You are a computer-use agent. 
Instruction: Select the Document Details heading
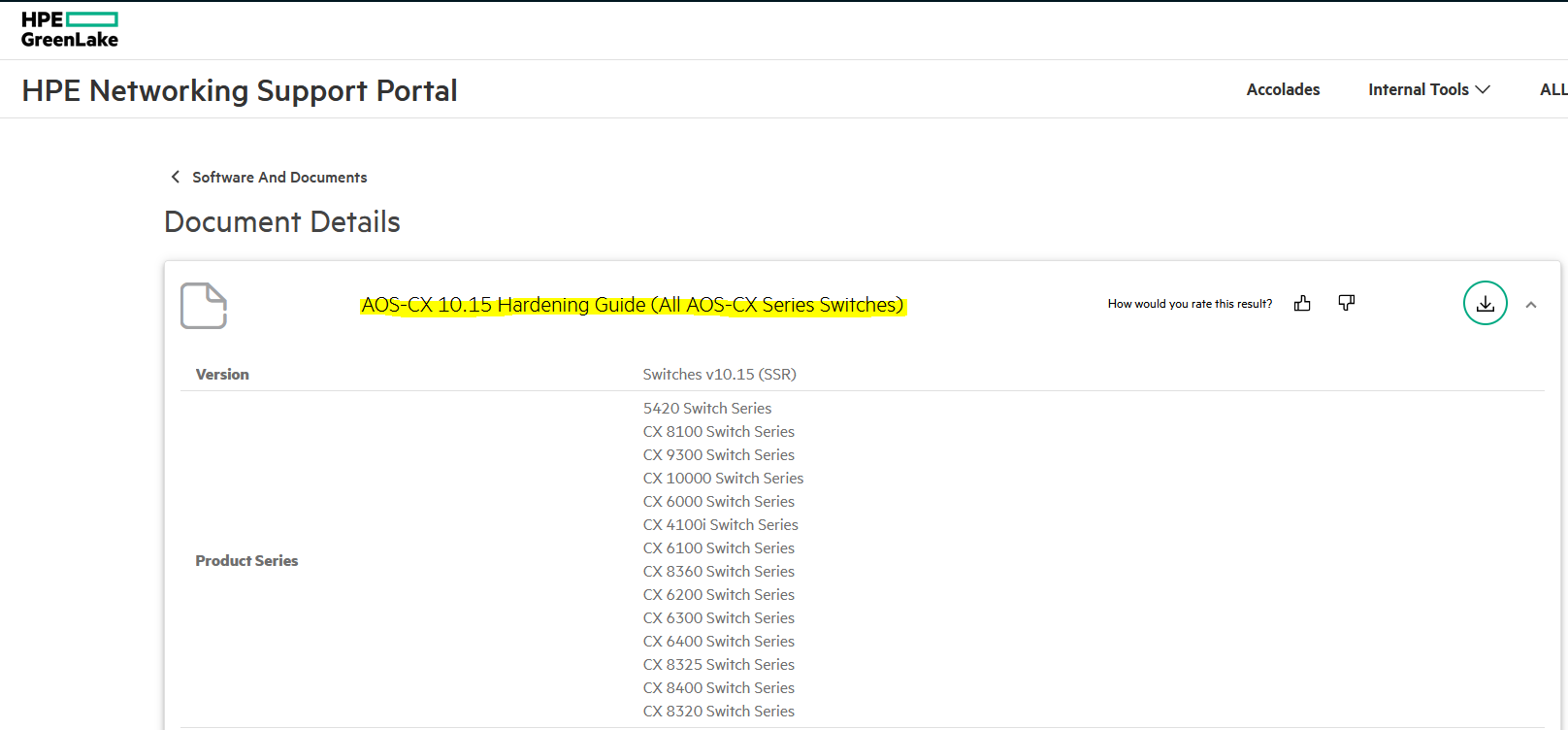pos(282,221)
